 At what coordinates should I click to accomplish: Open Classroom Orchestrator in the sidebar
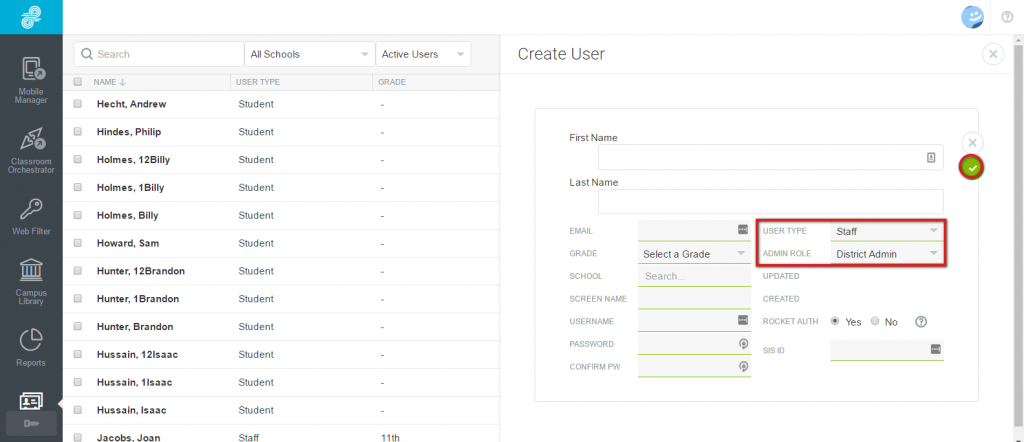(x=31, y=150)
